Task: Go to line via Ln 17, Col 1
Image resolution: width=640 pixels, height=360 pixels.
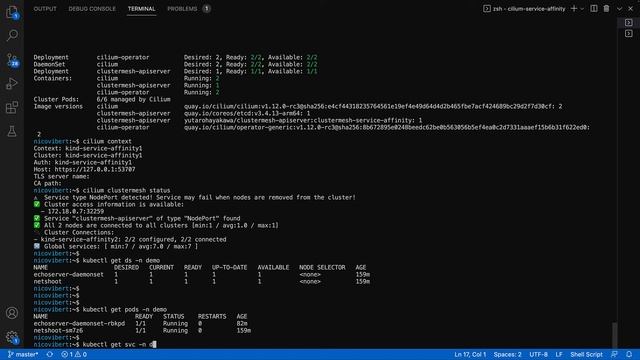Action: pos(470,354)
